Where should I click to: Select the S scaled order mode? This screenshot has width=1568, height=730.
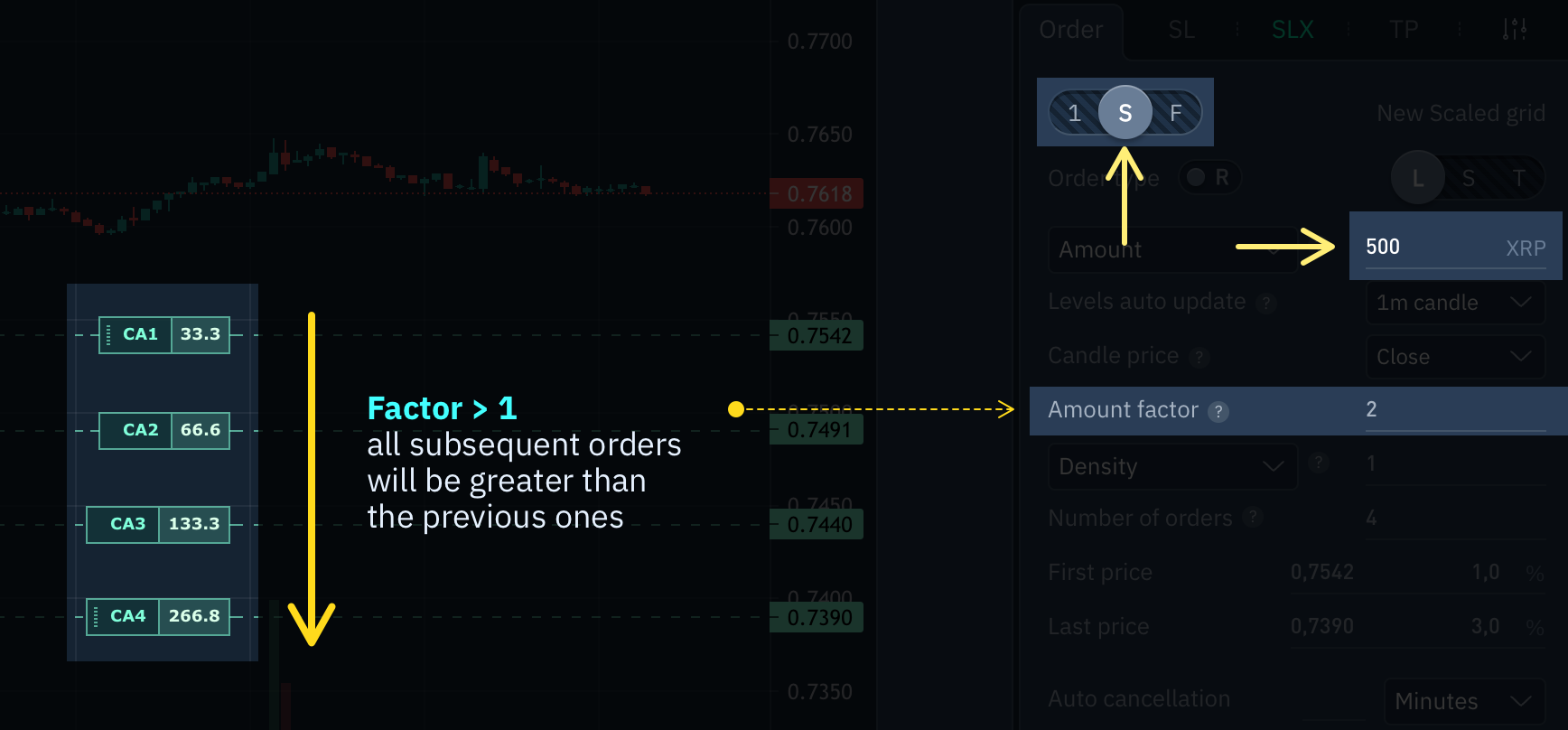click(x=1125, y=112)
